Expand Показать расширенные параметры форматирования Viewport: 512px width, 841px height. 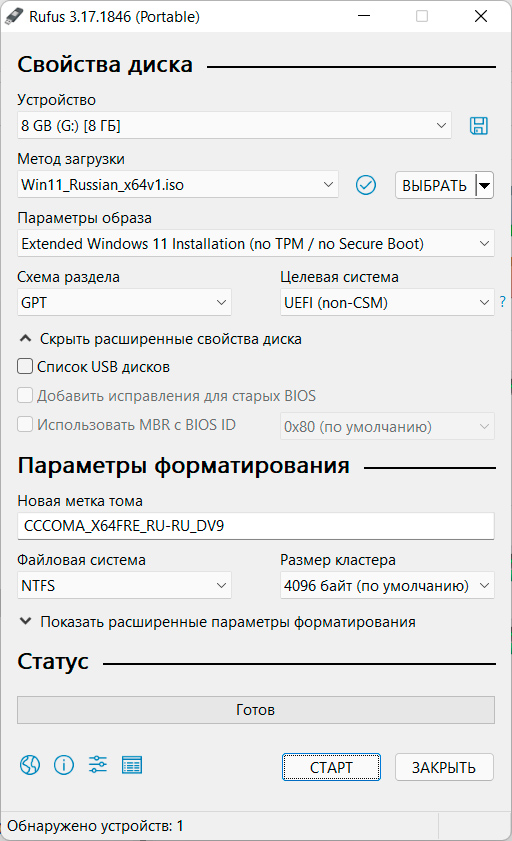(217, 622)
